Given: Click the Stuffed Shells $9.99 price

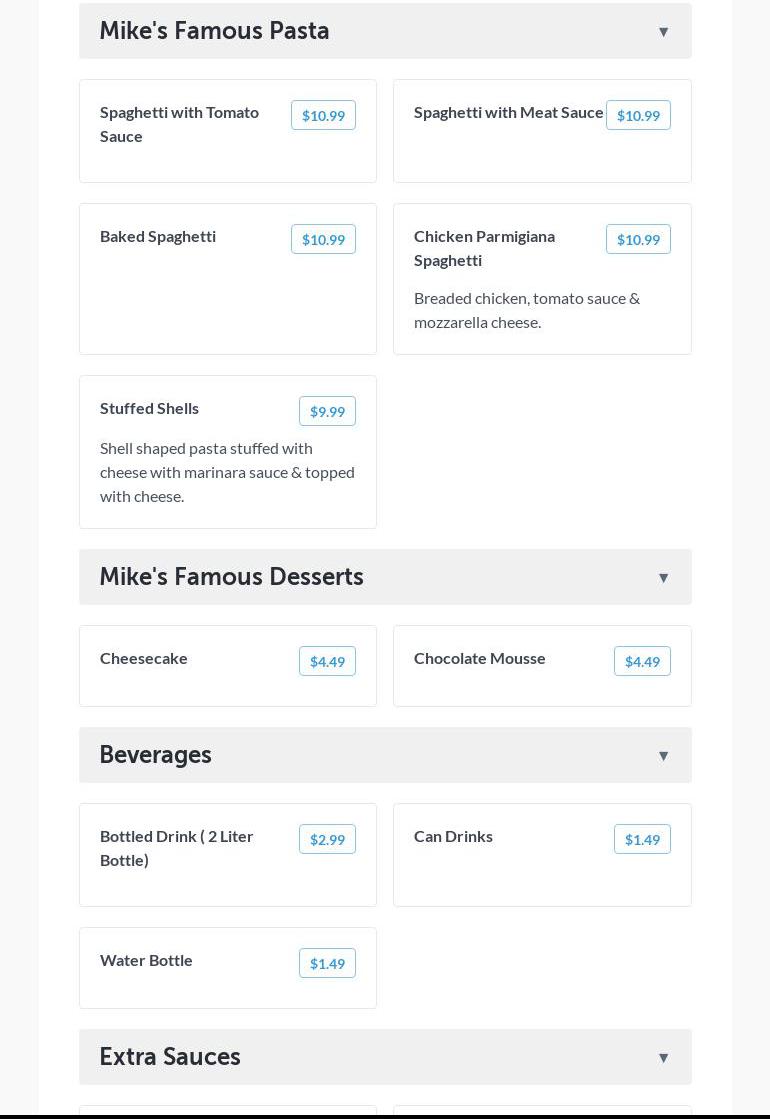Looking at the screenshot, I should 327,412.
